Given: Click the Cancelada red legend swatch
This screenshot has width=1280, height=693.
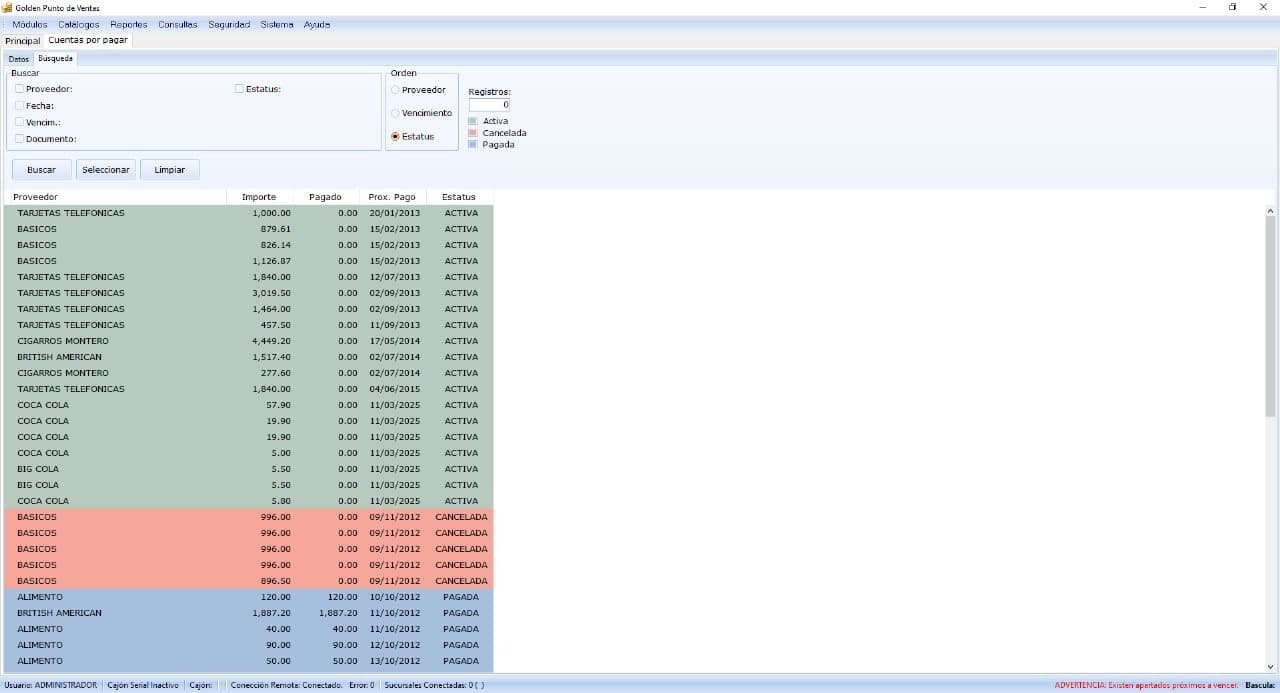Looking at the screenshot, I should pyautogui.click(x=473, y=133).
